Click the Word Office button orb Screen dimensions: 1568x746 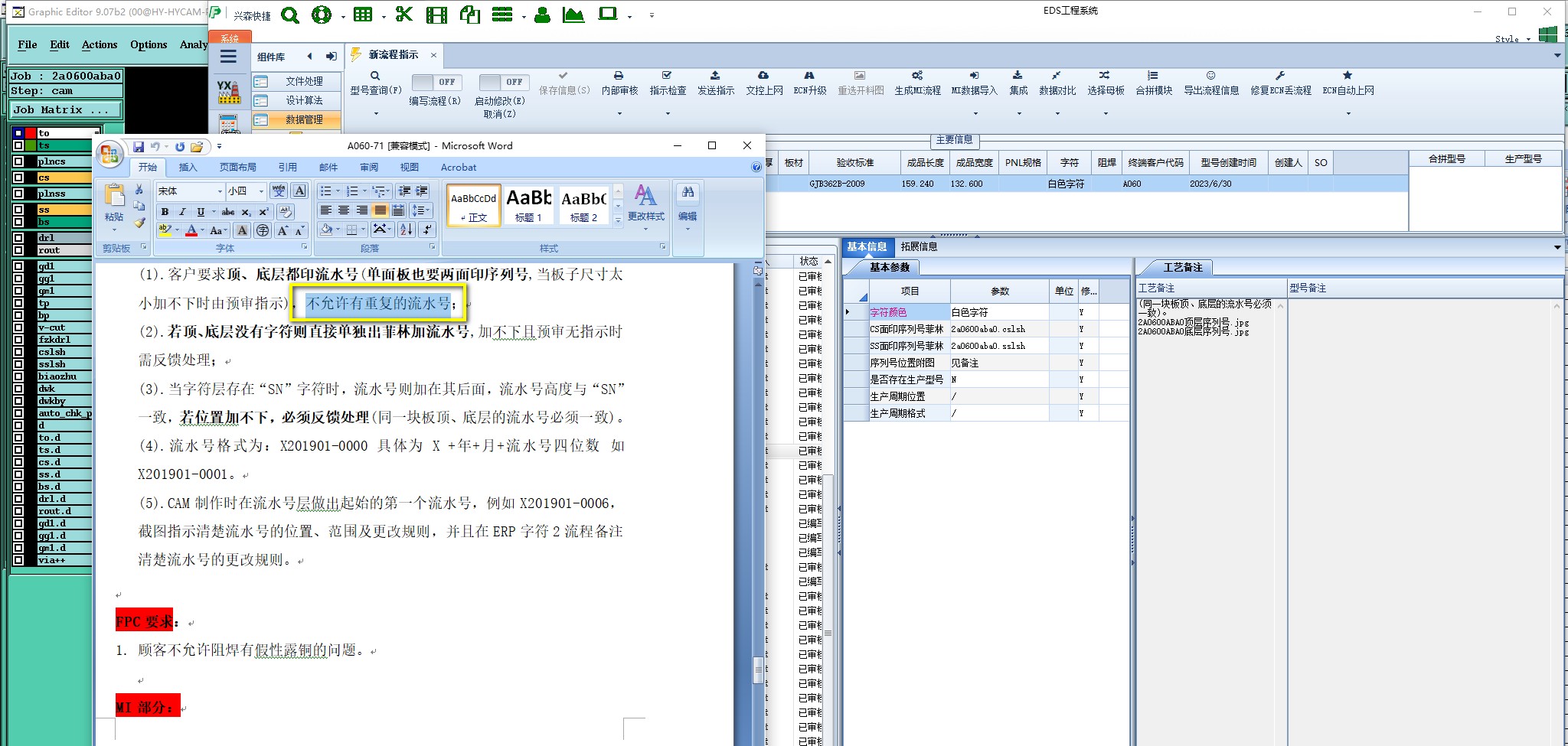pos(109,155)
